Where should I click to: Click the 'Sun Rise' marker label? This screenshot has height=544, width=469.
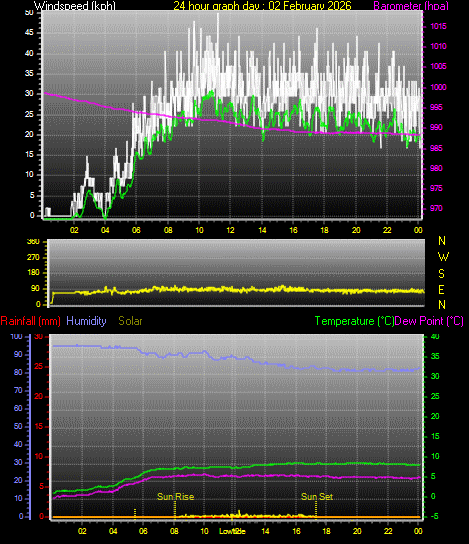tap(176, 497)
